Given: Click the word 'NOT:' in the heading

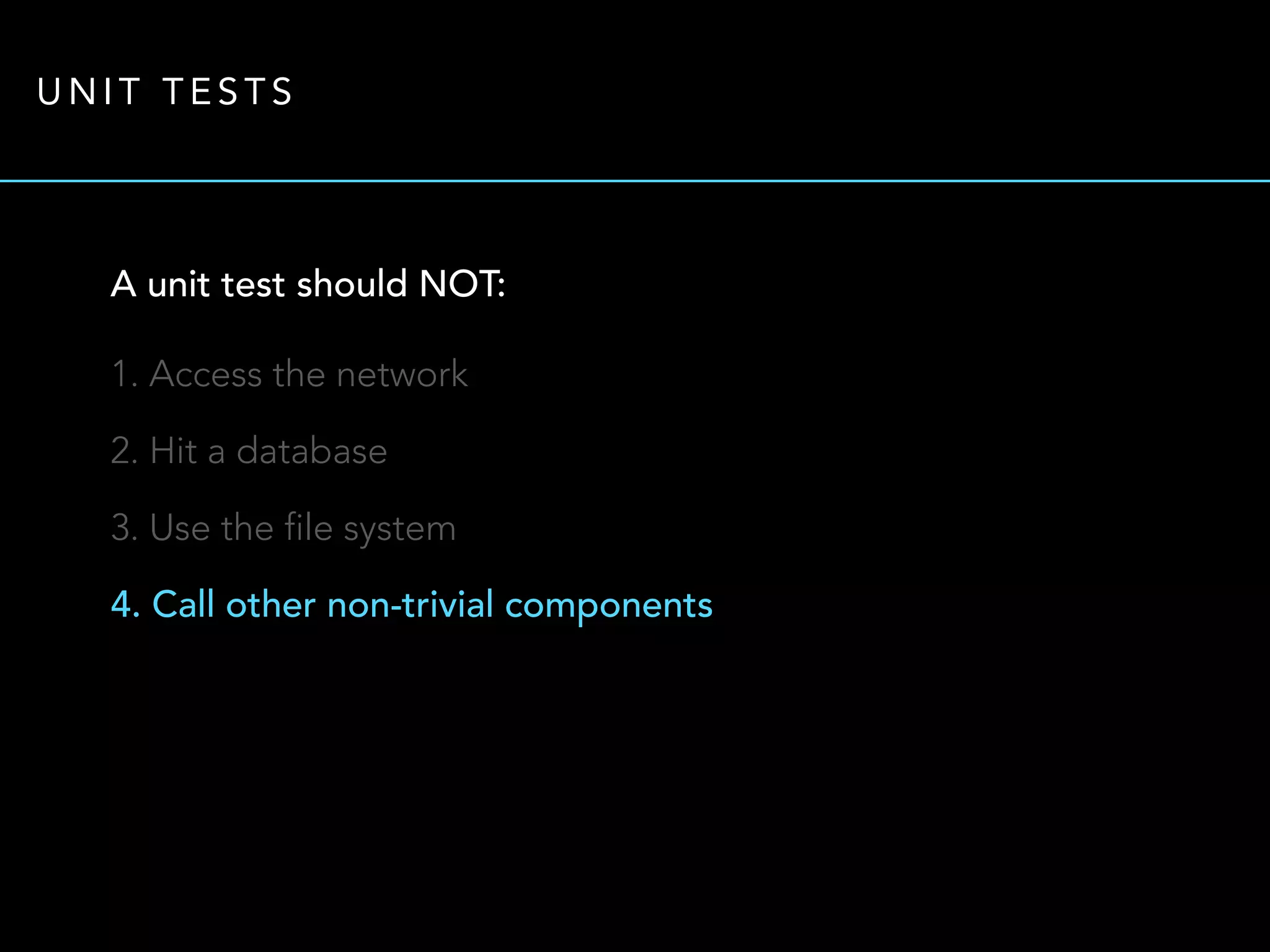Looking at the screenshot, I should [463, 284].
